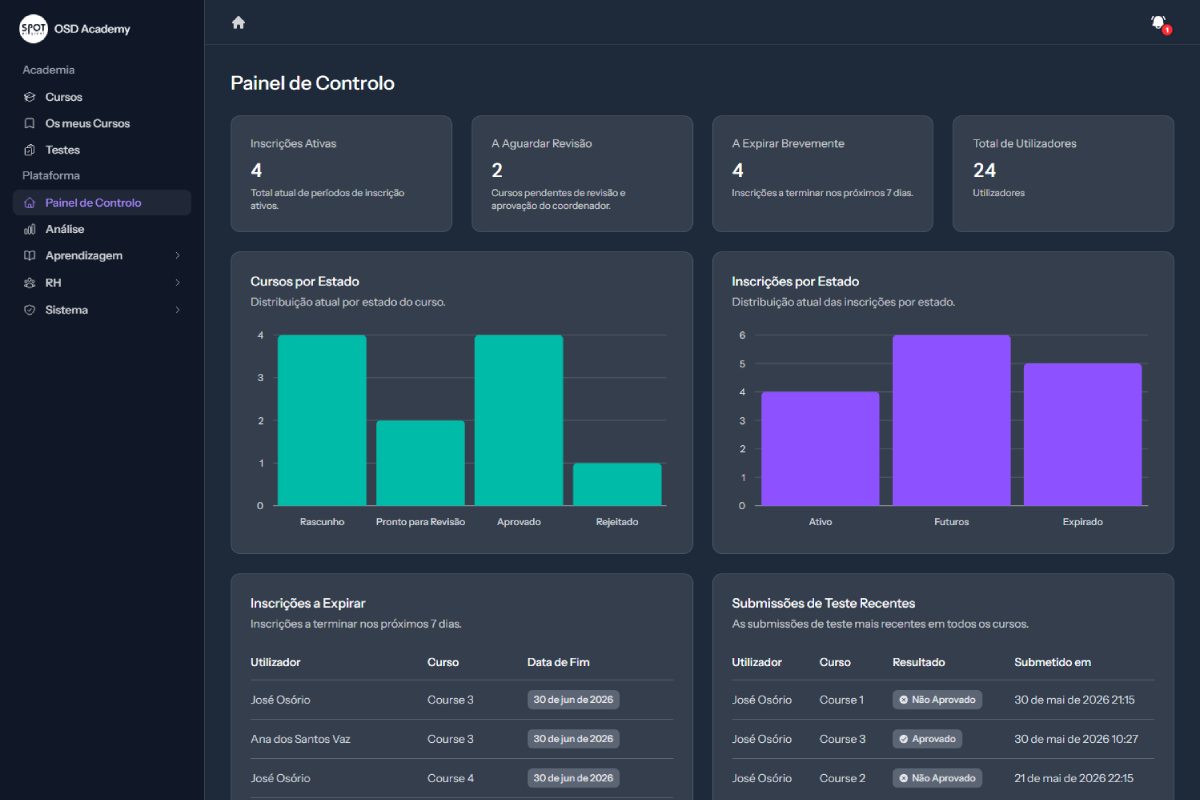Click the teal Rascunho bar in chart
Viewport: 1200px width, 800px height.
pyautogui.click(x=322, y=420)
